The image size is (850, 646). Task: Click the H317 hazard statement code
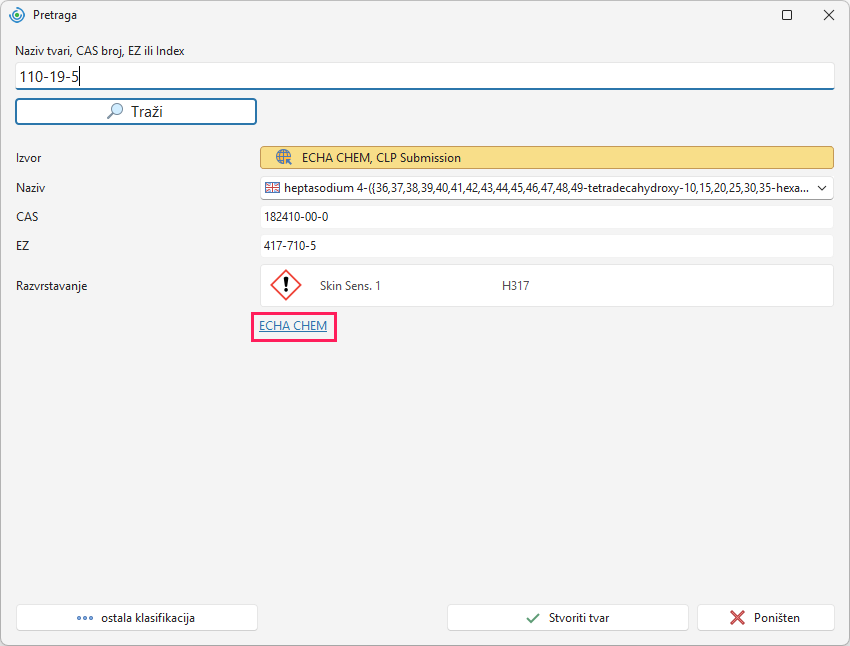[516, 286]
